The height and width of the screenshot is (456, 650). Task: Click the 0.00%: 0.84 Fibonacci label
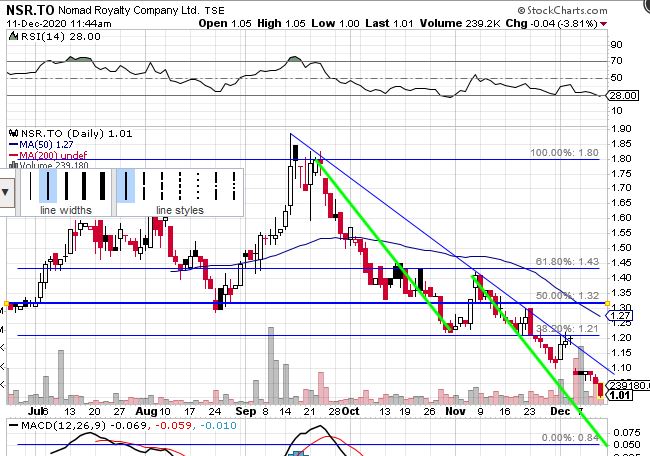570,438
